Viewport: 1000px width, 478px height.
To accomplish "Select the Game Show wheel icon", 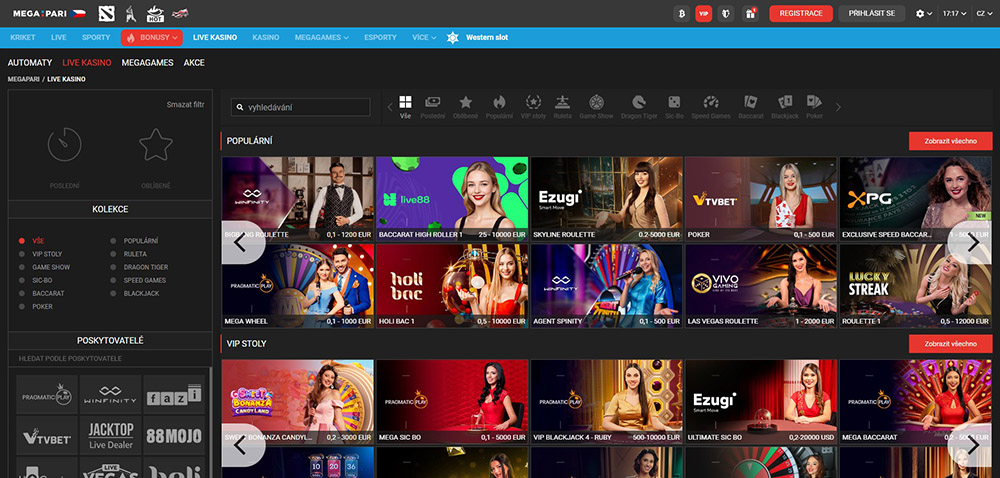I will pos(596,102).
